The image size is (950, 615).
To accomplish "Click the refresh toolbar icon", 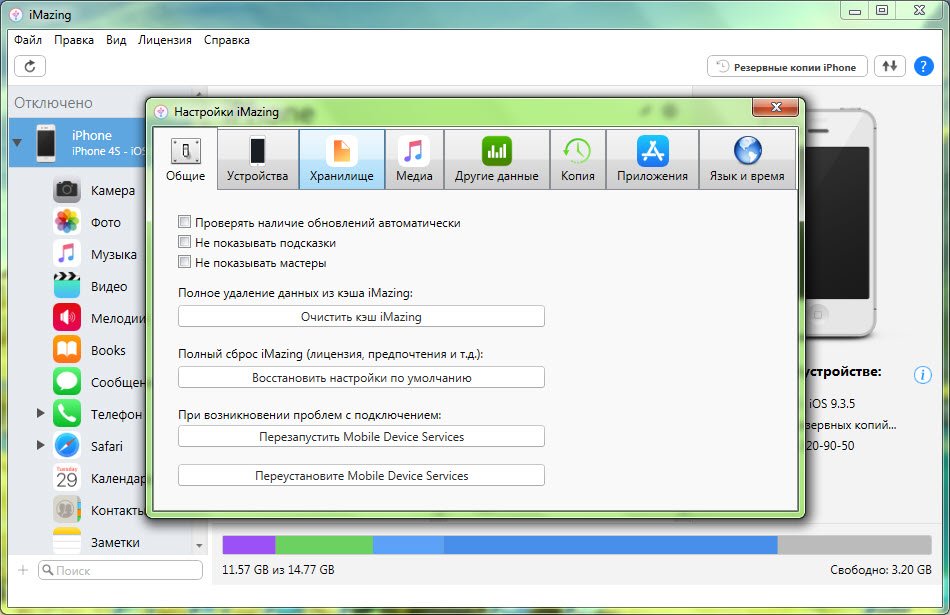I will tap(30, 66).
